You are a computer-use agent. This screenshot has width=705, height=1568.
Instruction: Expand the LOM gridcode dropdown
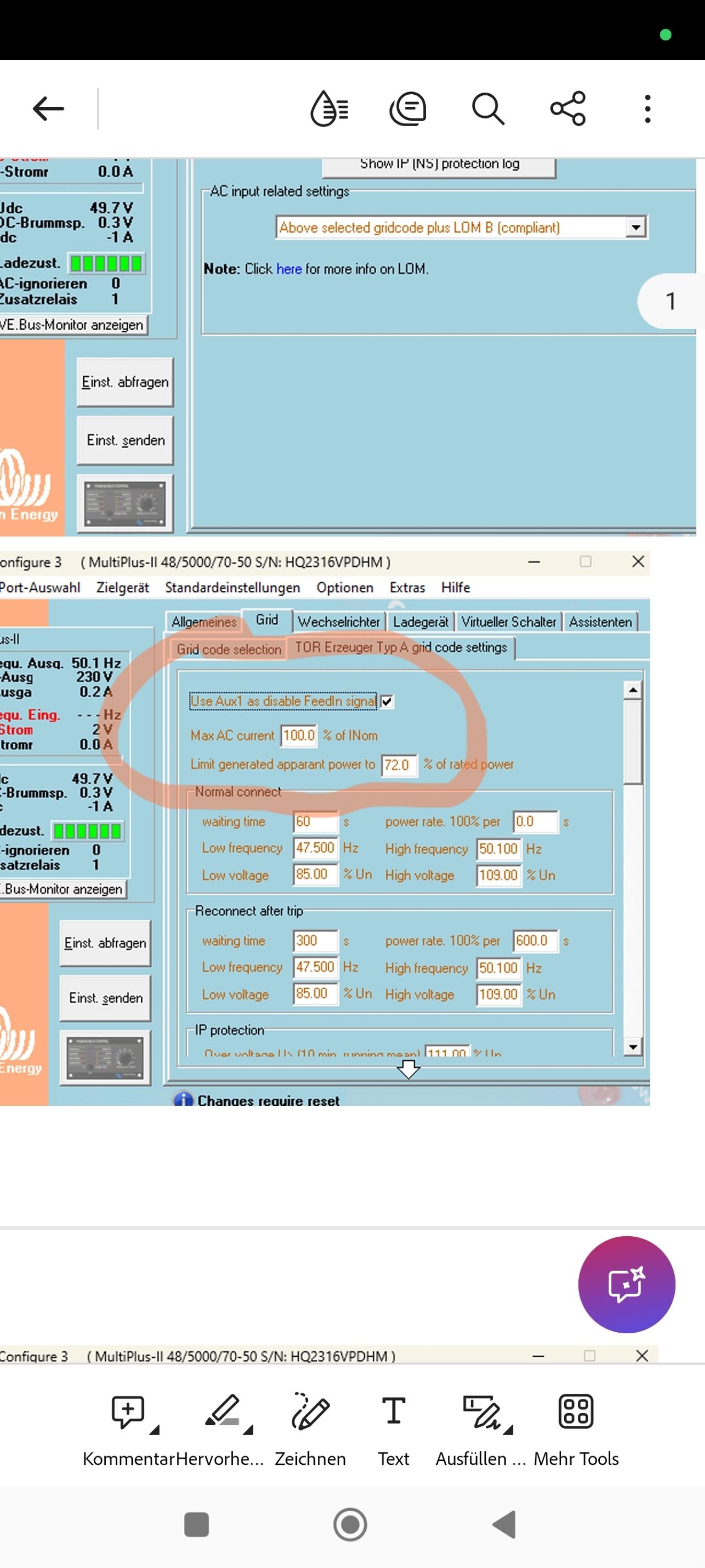tap(636, 228)
